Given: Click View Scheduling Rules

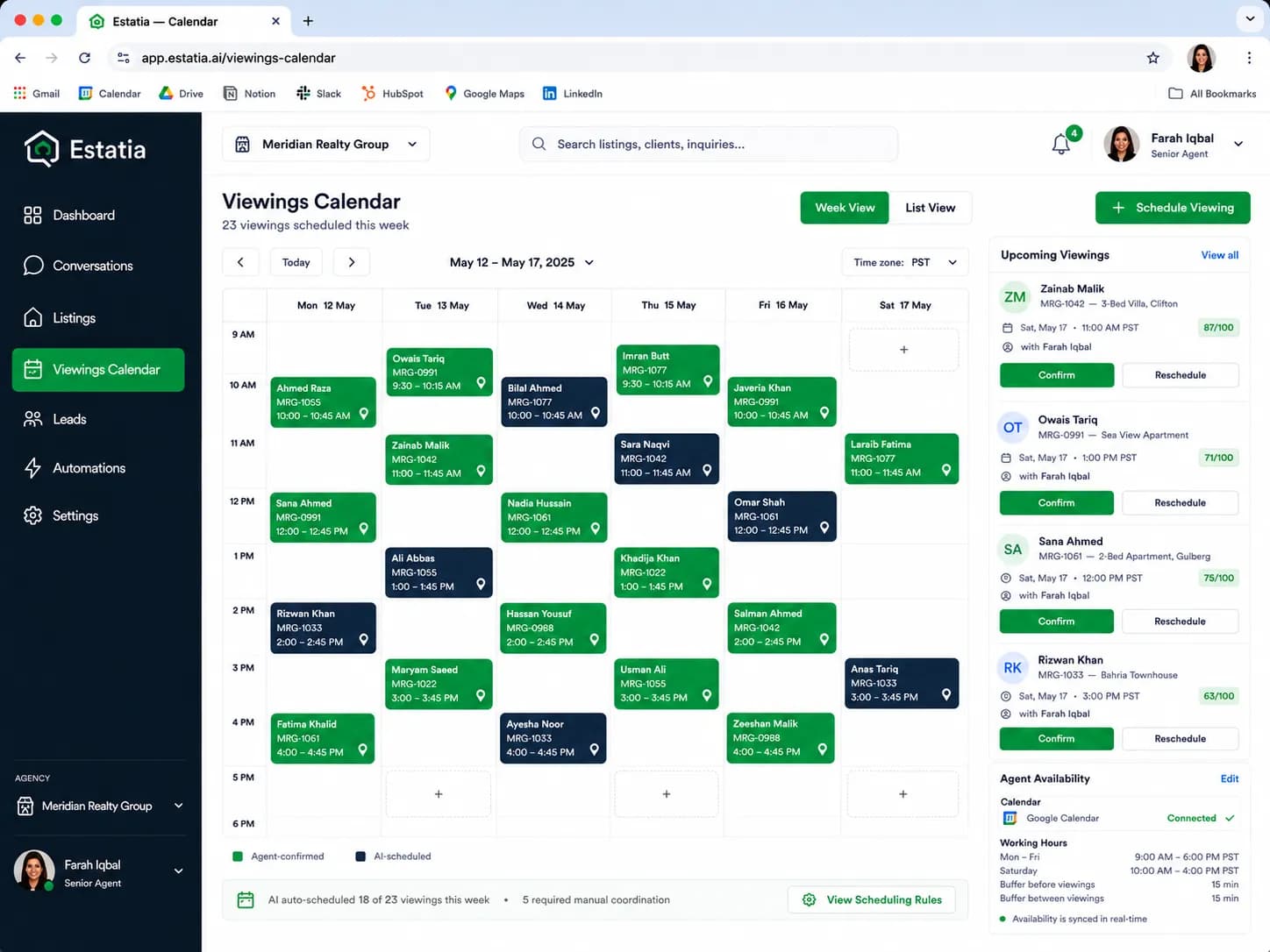Looking at the screenshot, I should [x=872, y=899].
